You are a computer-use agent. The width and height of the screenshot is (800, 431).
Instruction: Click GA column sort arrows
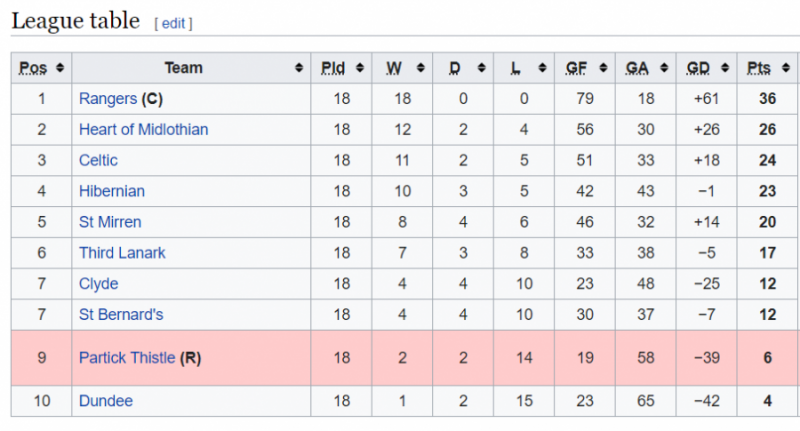pyautogui.click(x=664, y=68)
